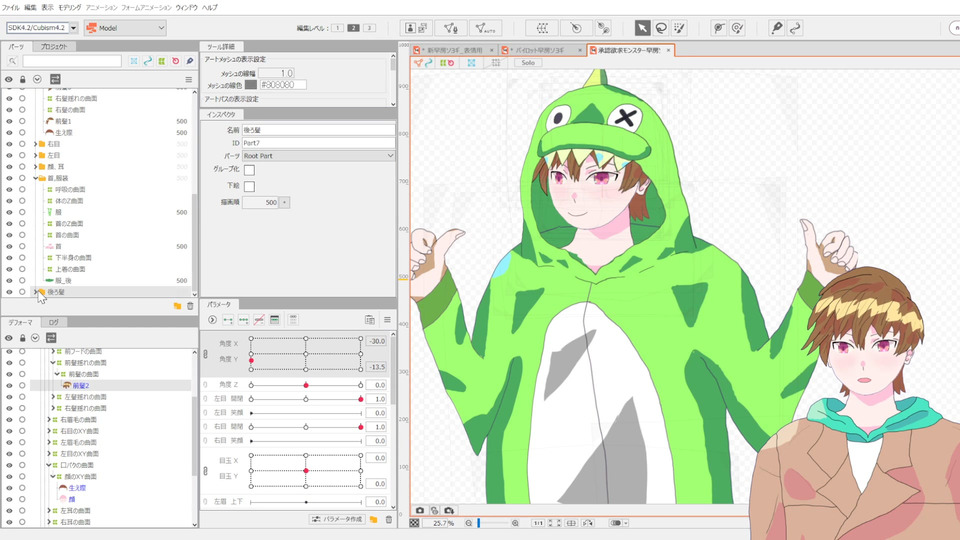This screenshot has width=960, height=540.
Task: Select the Lasso selection tool
Action: 661,28
